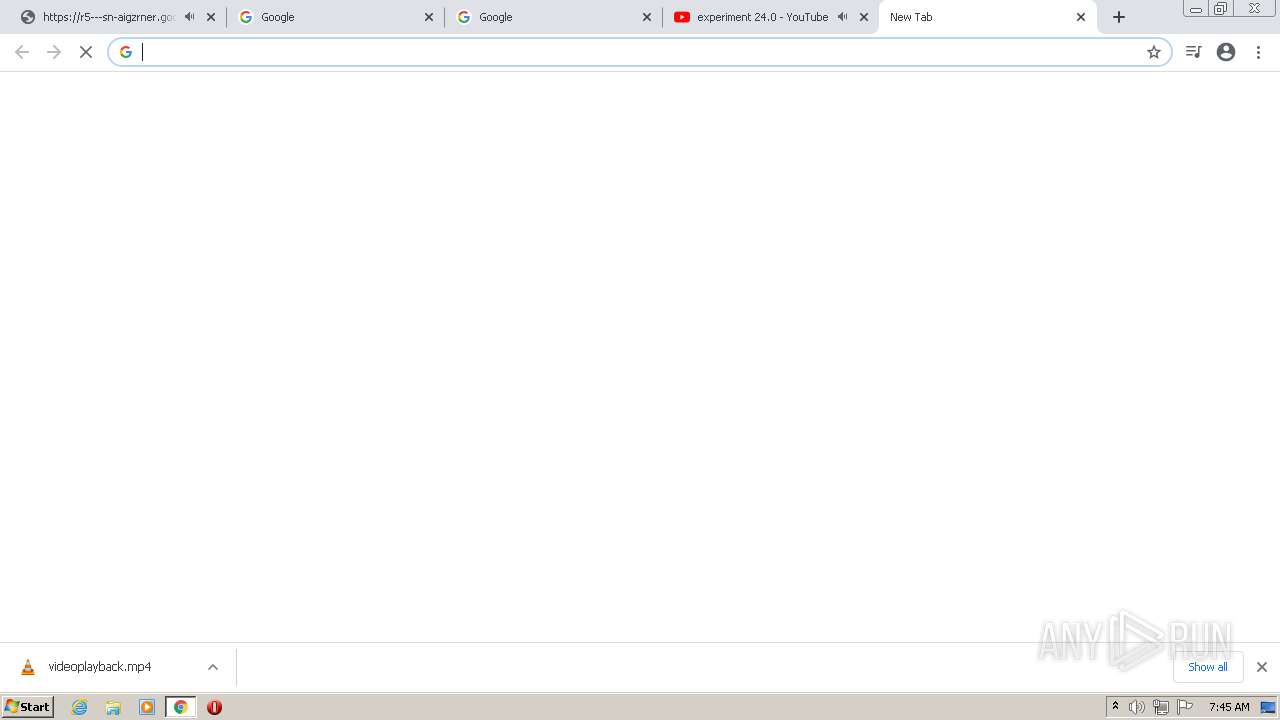1280x720 pixels.
Task: Select Chrome in the taskbar
Action: click(x=181, y=707)
